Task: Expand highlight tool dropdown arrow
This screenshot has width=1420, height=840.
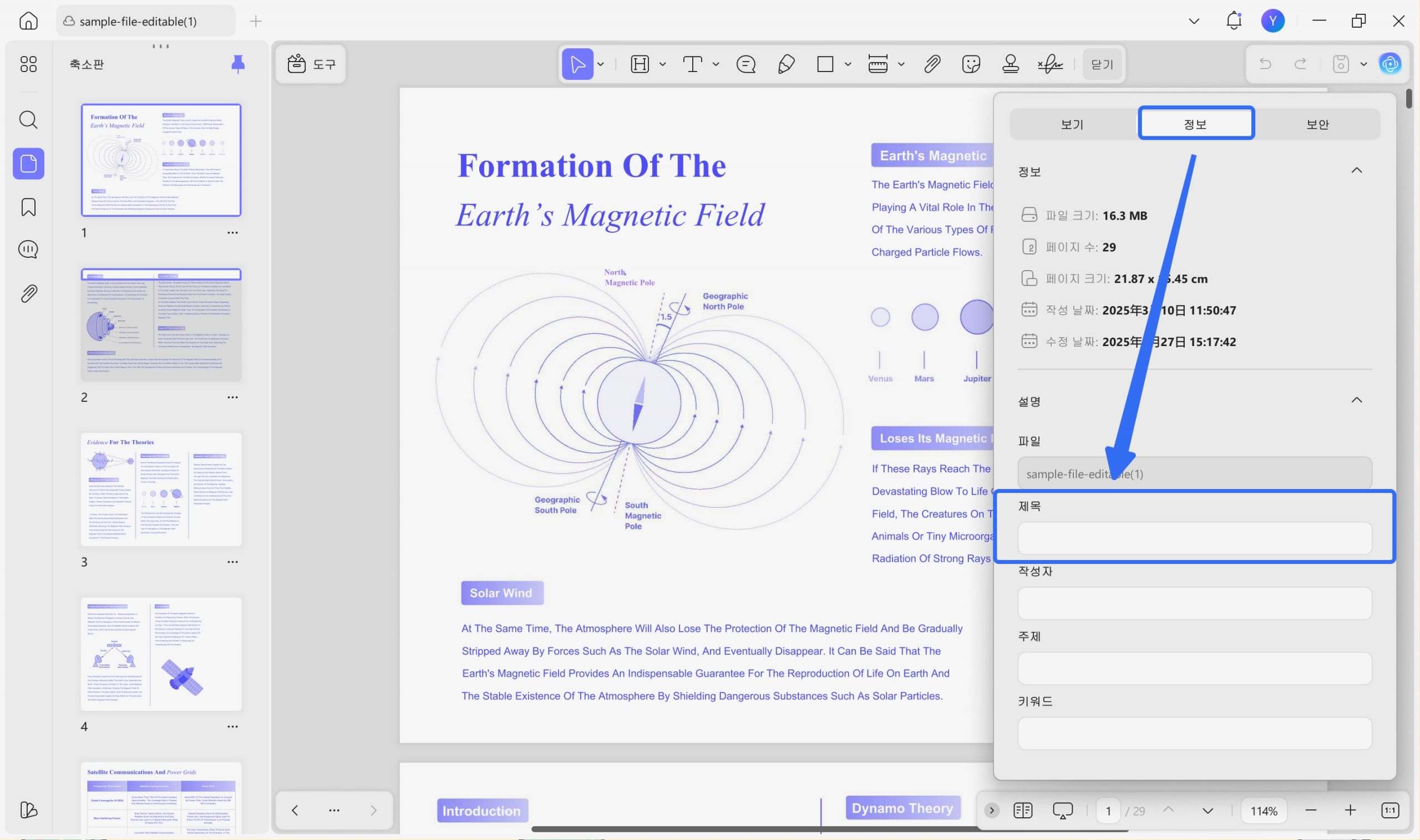Action: click(x=662, y=64)
